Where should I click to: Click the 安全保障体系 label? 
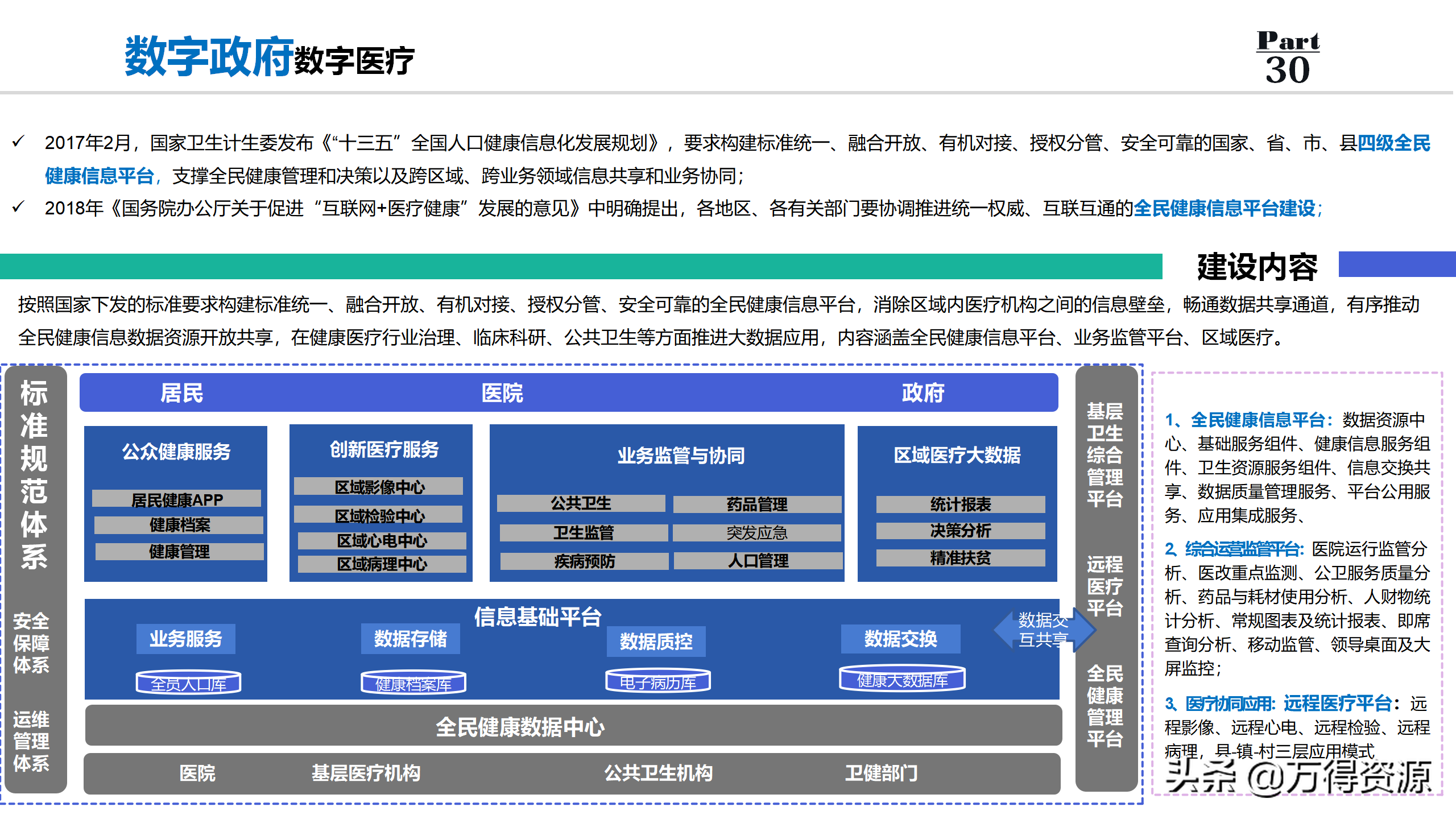(x=31, y=643)
